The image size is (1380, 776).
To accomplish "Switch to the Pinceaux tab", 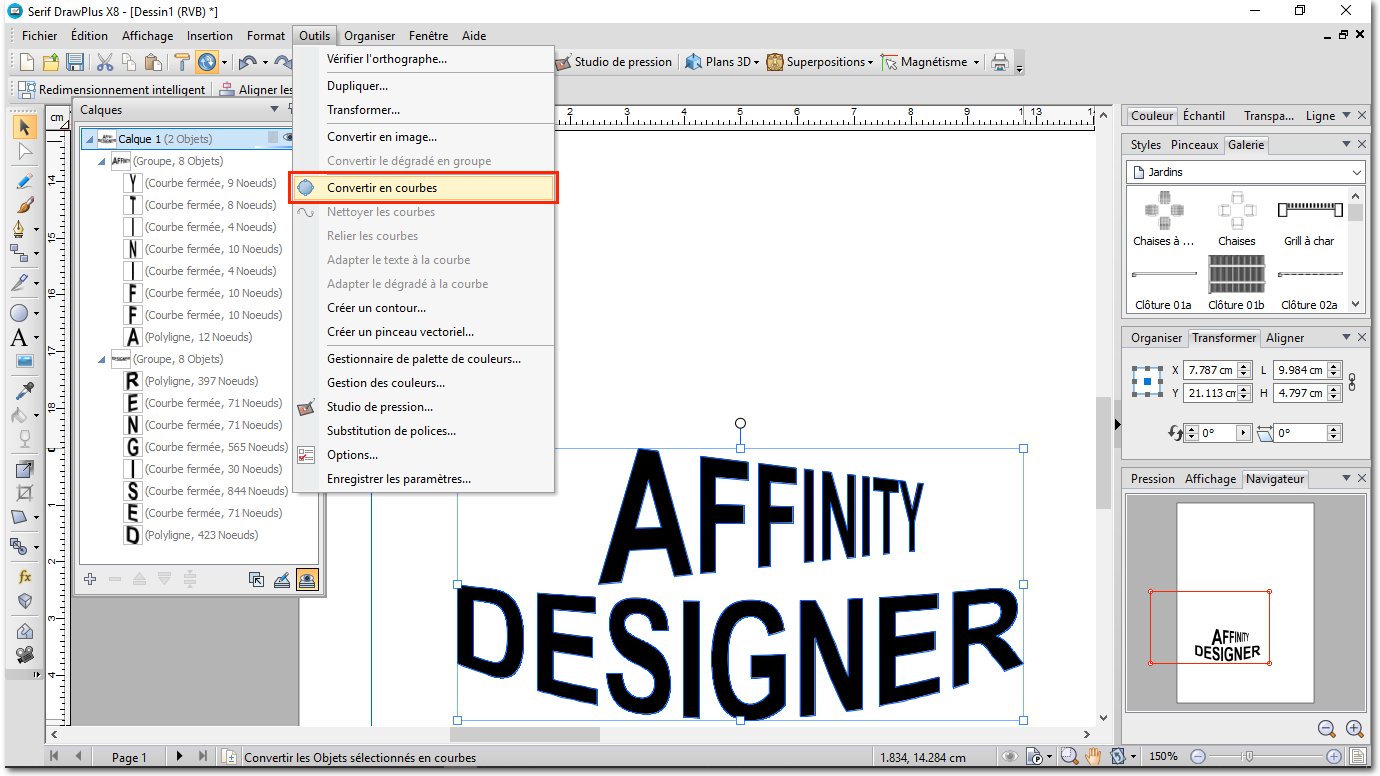I will click(x=1195, y=145).
